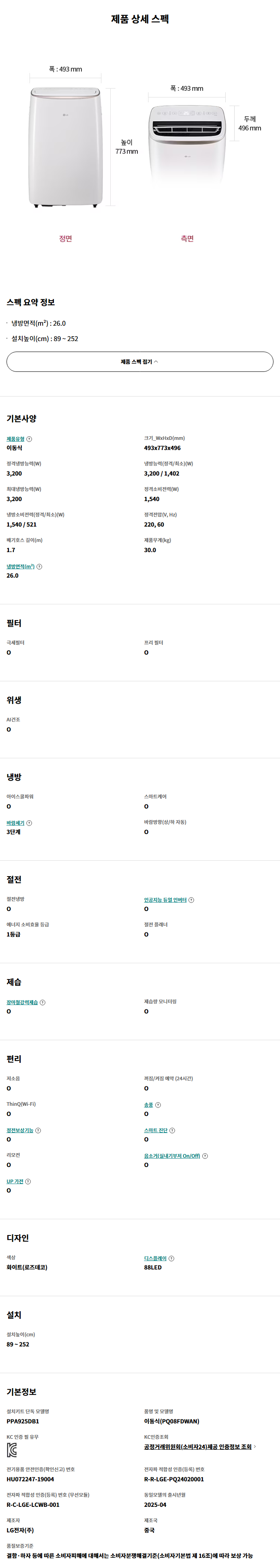280x1568 pixels.
Task: Click info icon beside 정전보상기능
Action: tap(38, 1131)
